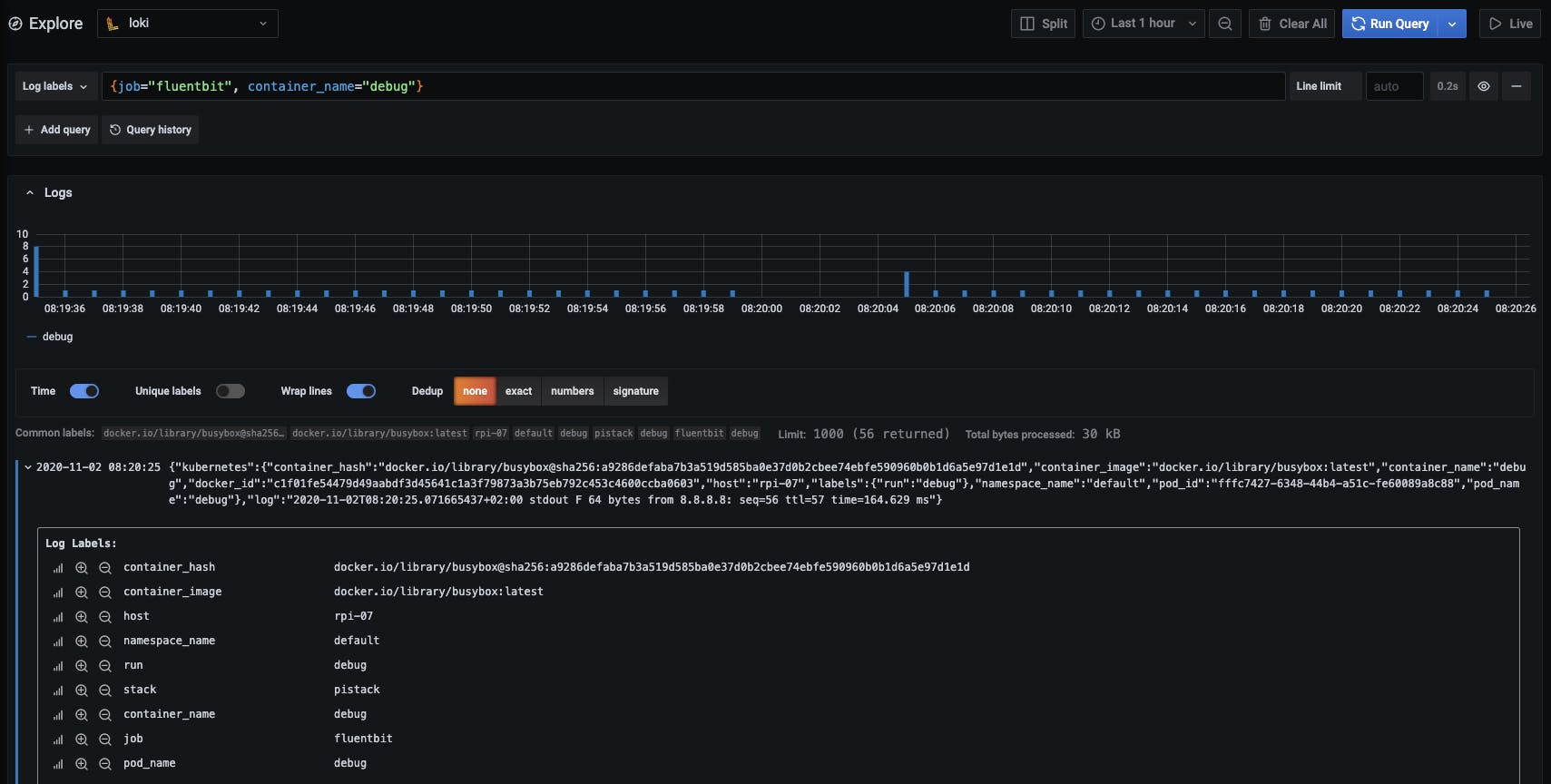The height and width of the screenshot is (784, 1551).
Task: Filter out host rpi-07 value
Action: tap(105, 617)
